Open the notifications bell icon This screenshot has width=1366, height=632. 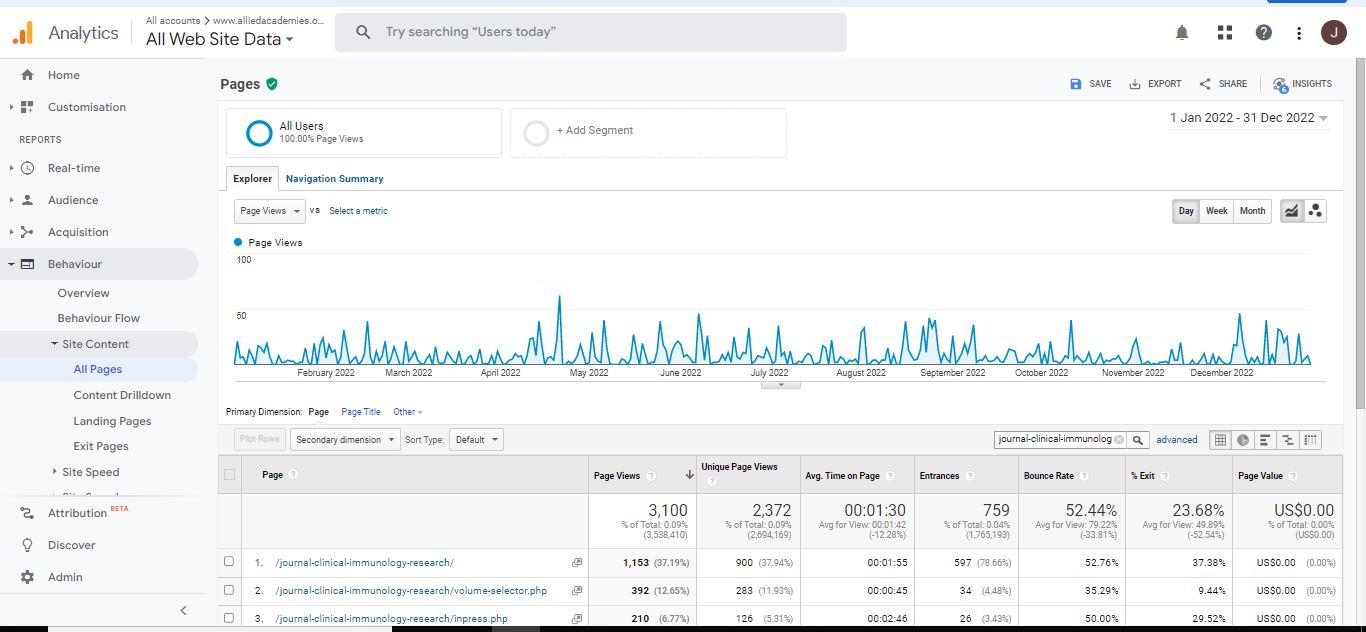coord(1182,33)
